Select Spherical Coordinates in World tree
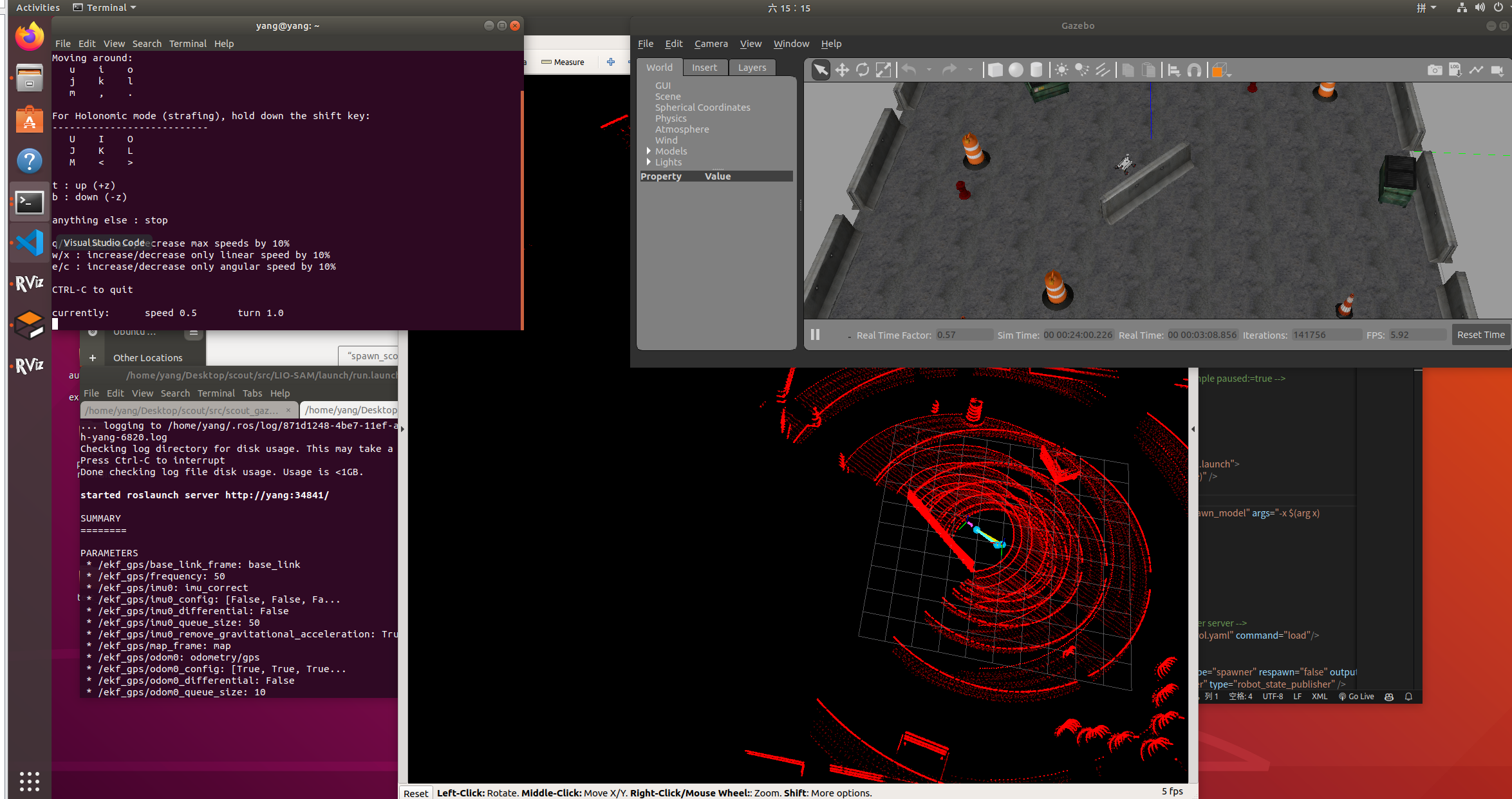This screenshot has width=1512, height=799. (x=702, y=108)
